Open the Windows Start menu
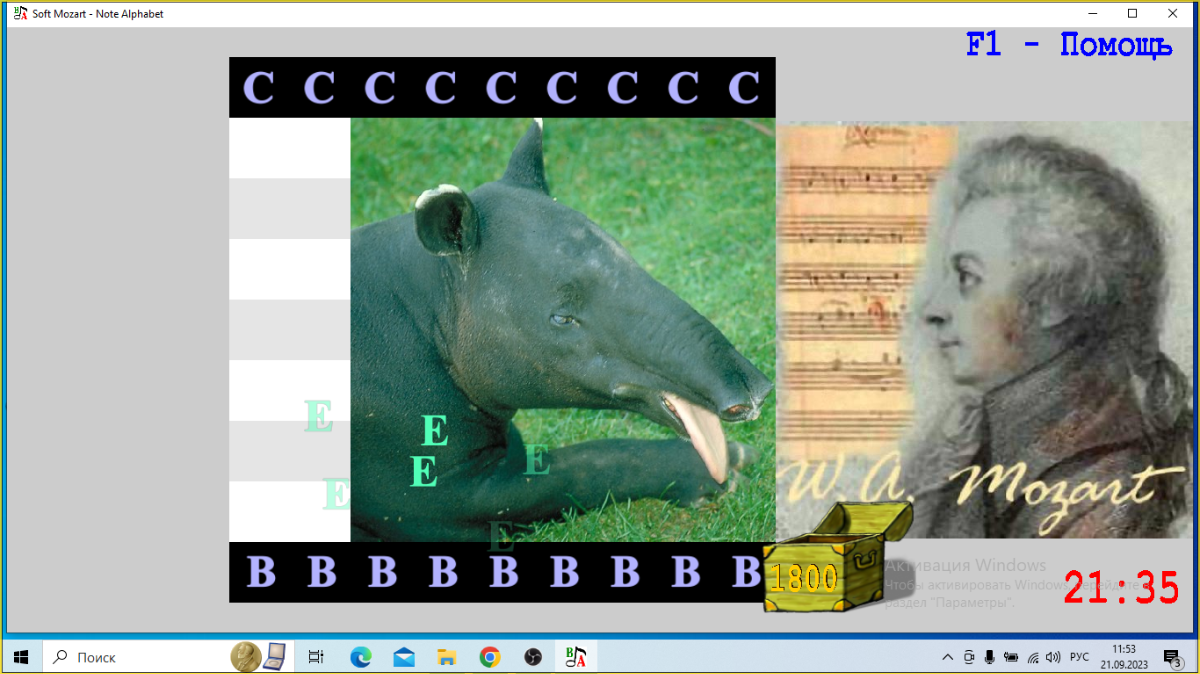 [x=20, y=657]
